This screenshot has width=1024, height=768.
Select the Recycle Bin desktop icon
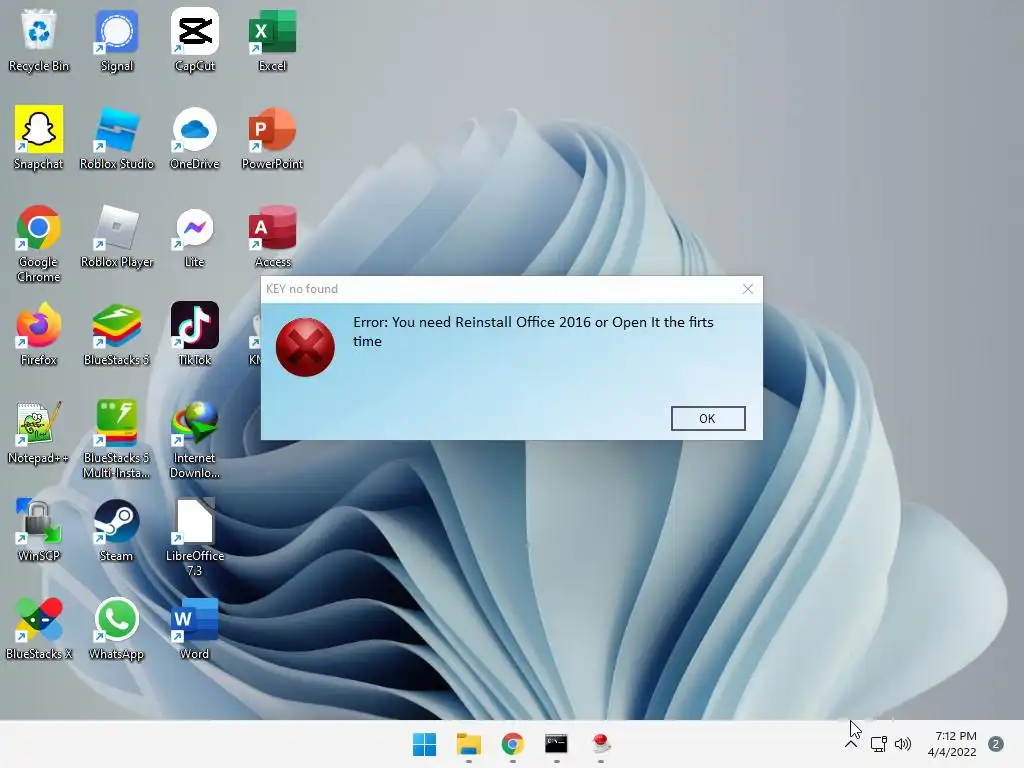coord(39,40)
